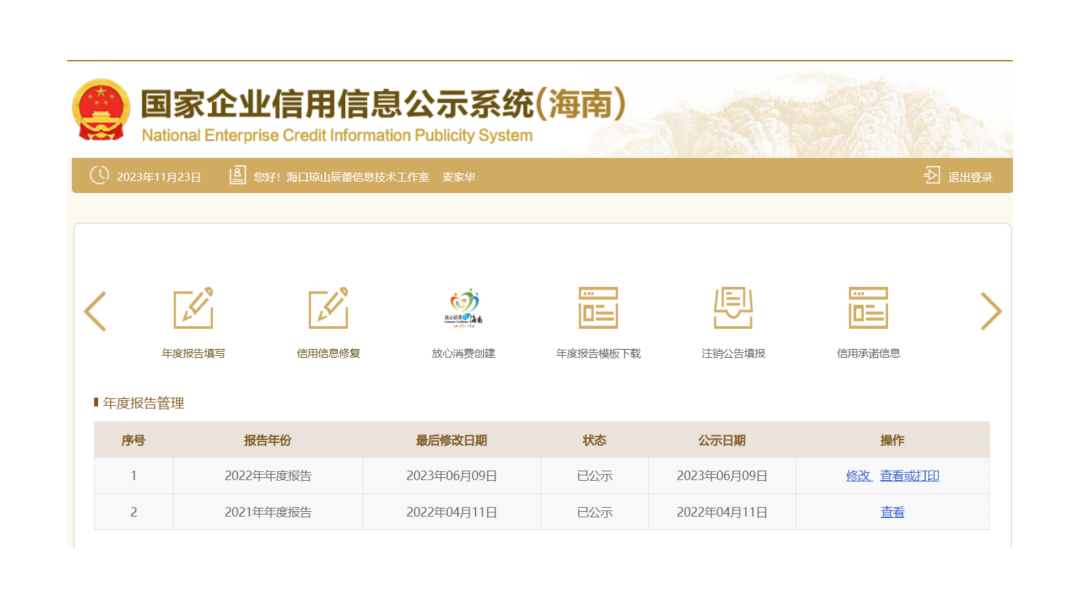
Task: Click the clock icon beside the date
Action: tap(99, 176)
